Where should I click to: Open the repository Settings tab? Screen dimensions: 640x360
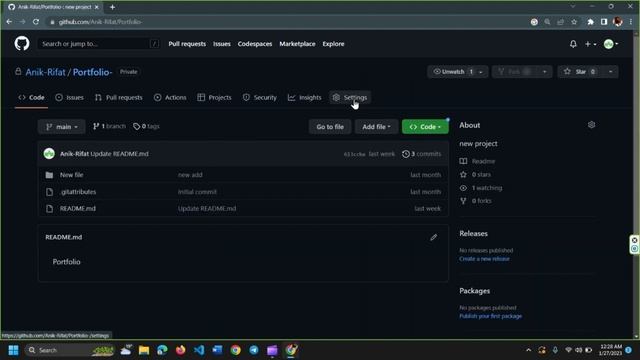tap(350, 98)
